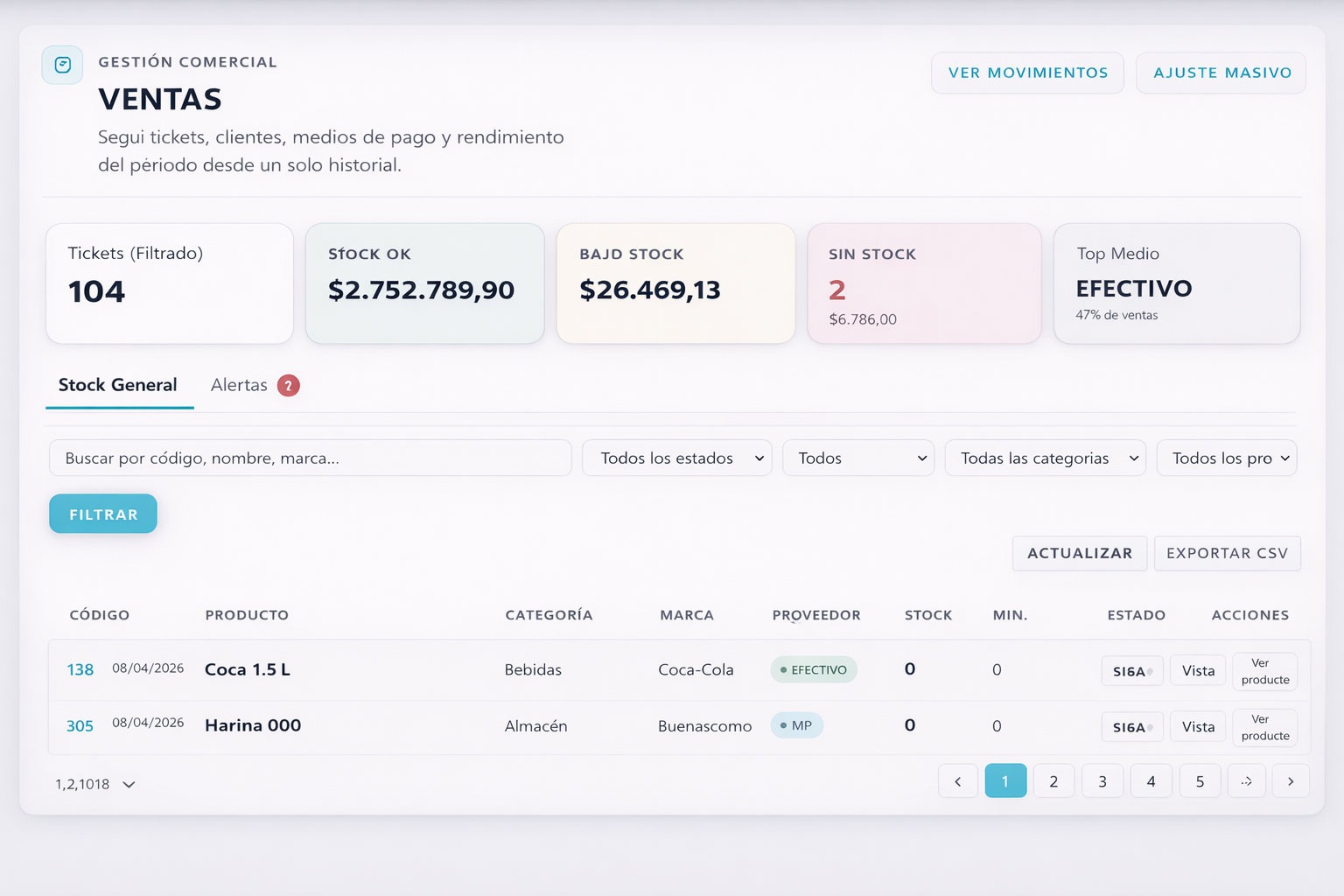This screenshot has width=1344, height=896.
Task: Select the Bajo Stock summary card
Action: coord(675,283)
